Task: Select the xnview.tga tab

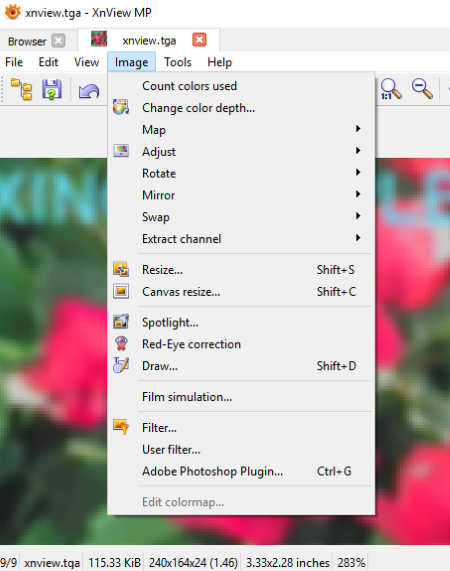Action: [x=149, y=40]
